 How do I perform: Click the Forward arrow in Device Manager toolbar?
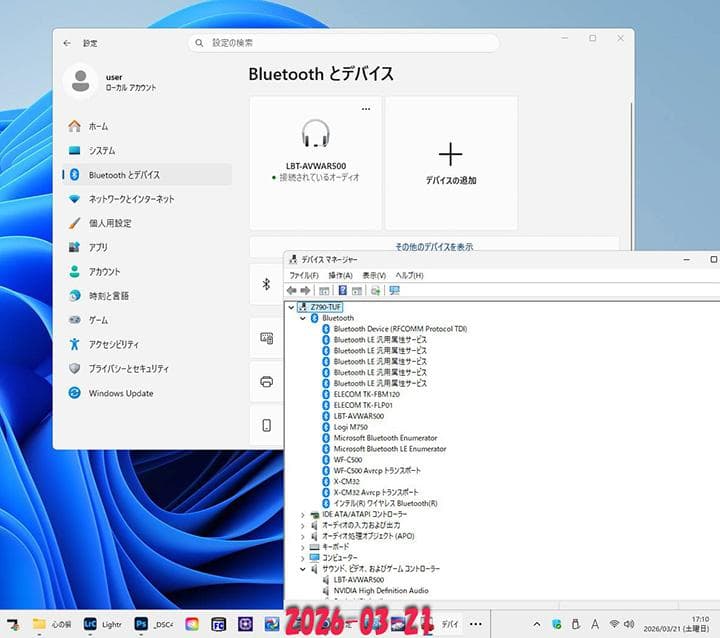click(x=305, y=290)
